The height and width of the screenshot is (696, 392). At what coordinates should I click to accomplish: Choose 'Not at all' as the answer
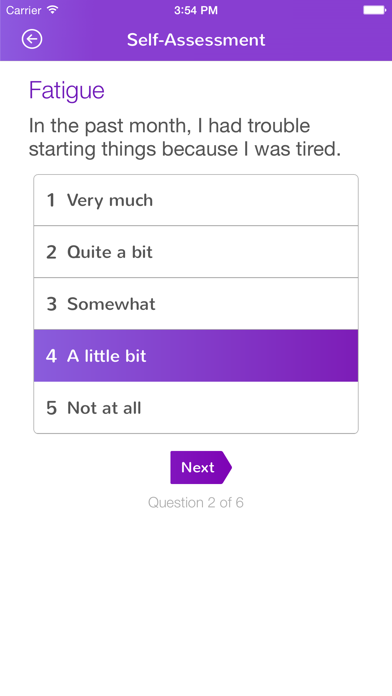click(x=196, y=408)
